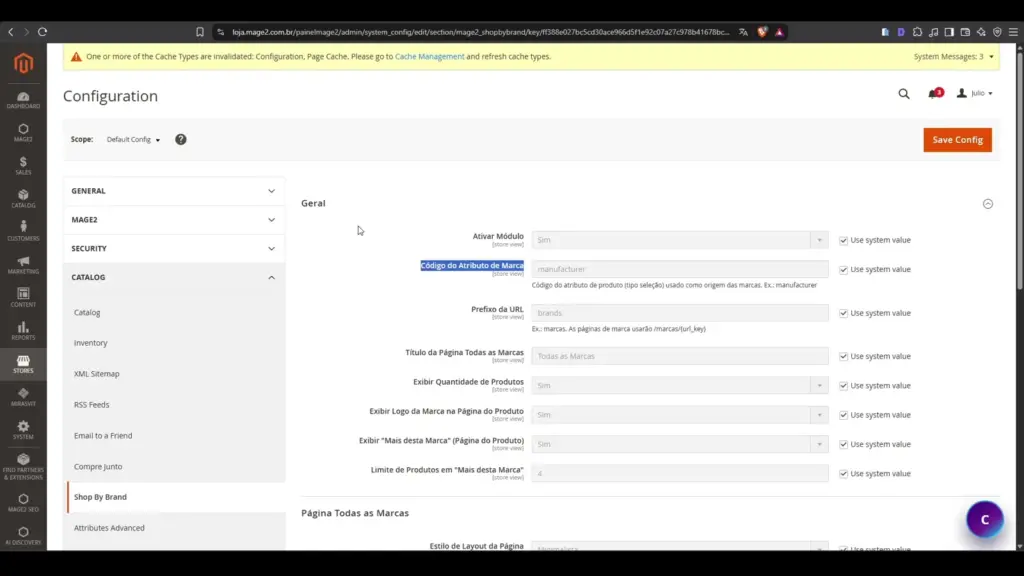Reload the page with browser refresh icon
The image size is (1024, 576).
[42, 32]
